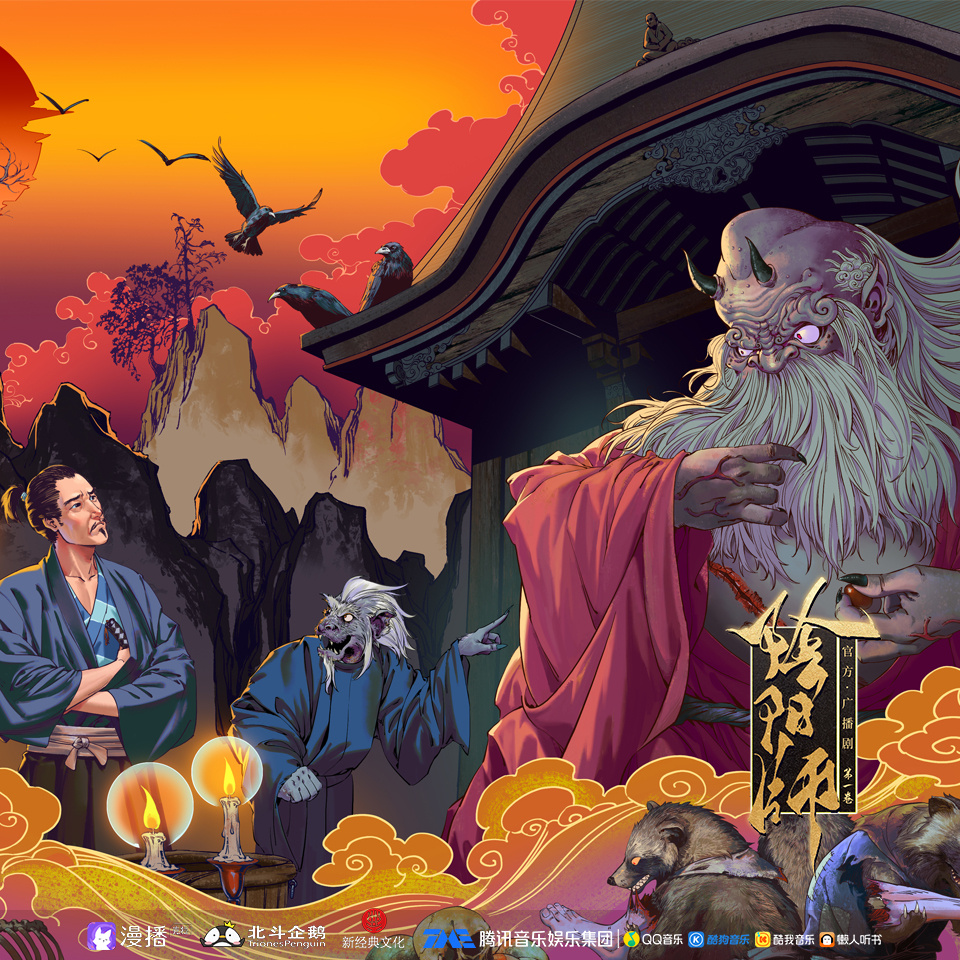The image size is (960, 960).
Task: Click the QQ音乐 icon
Action: tap(632, 939)
